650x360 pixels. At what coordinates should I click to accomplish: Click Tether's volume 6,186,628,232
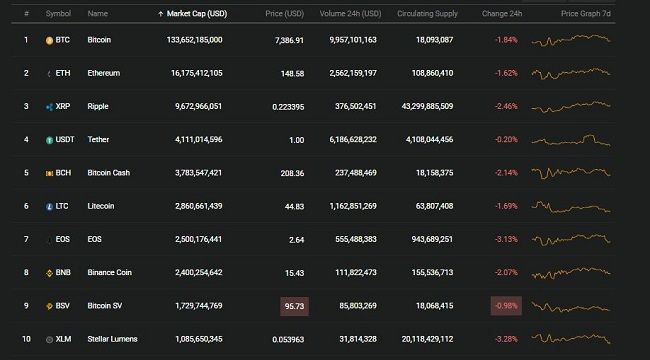[353, 139]
